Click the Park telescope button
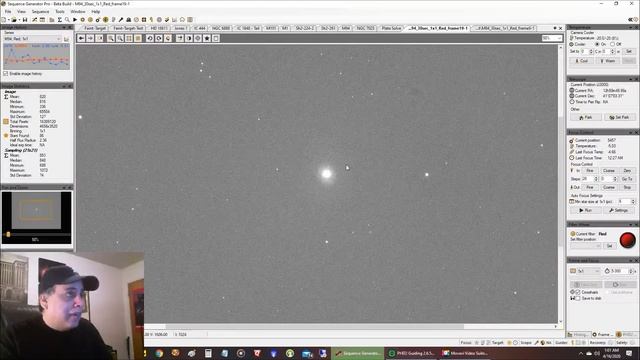Screen dimensions: 640x360 point(586,117)
